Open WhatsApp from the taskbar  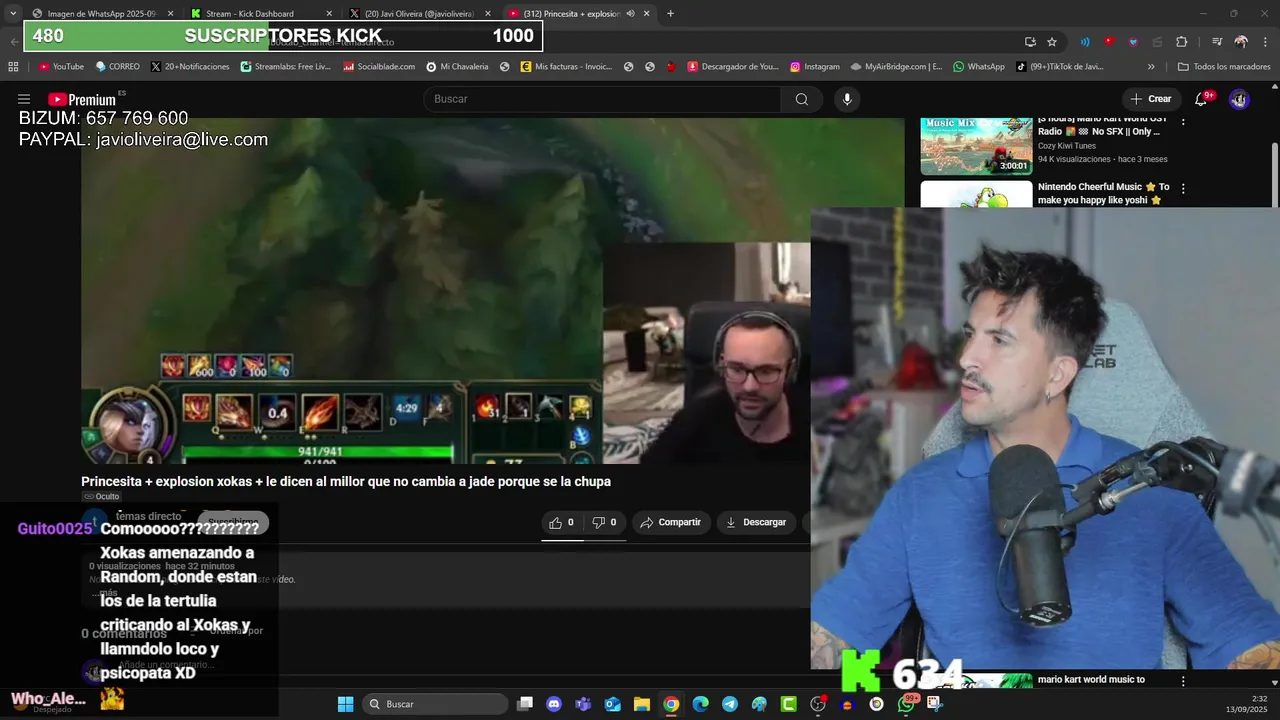point(906,704)
